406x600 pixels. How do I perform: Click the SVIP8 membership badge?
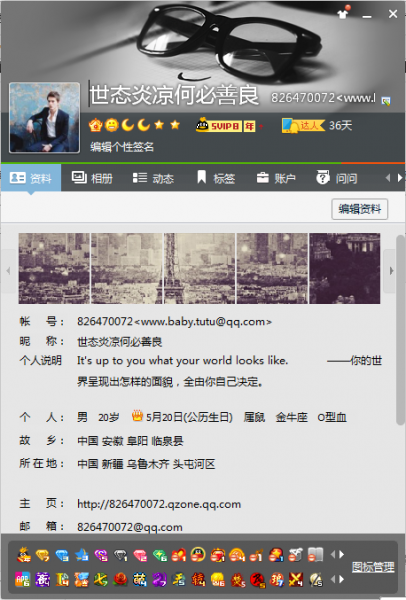click(218, 126)
